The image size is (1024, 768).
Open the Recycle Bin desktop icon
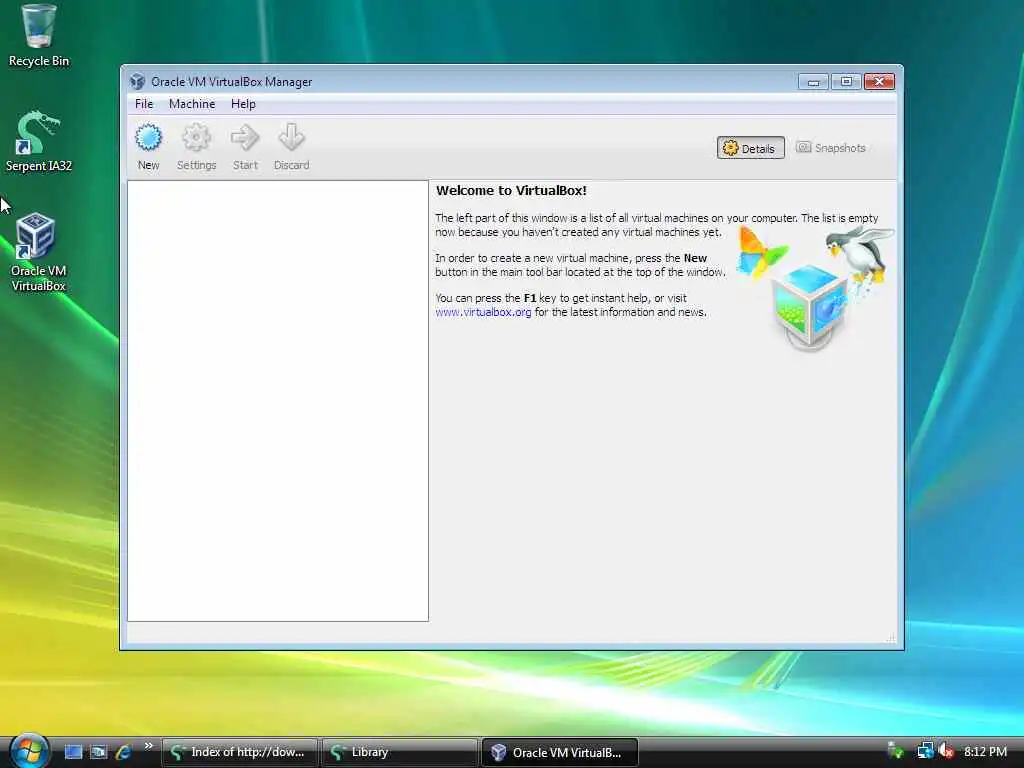(x=39, y=36)
